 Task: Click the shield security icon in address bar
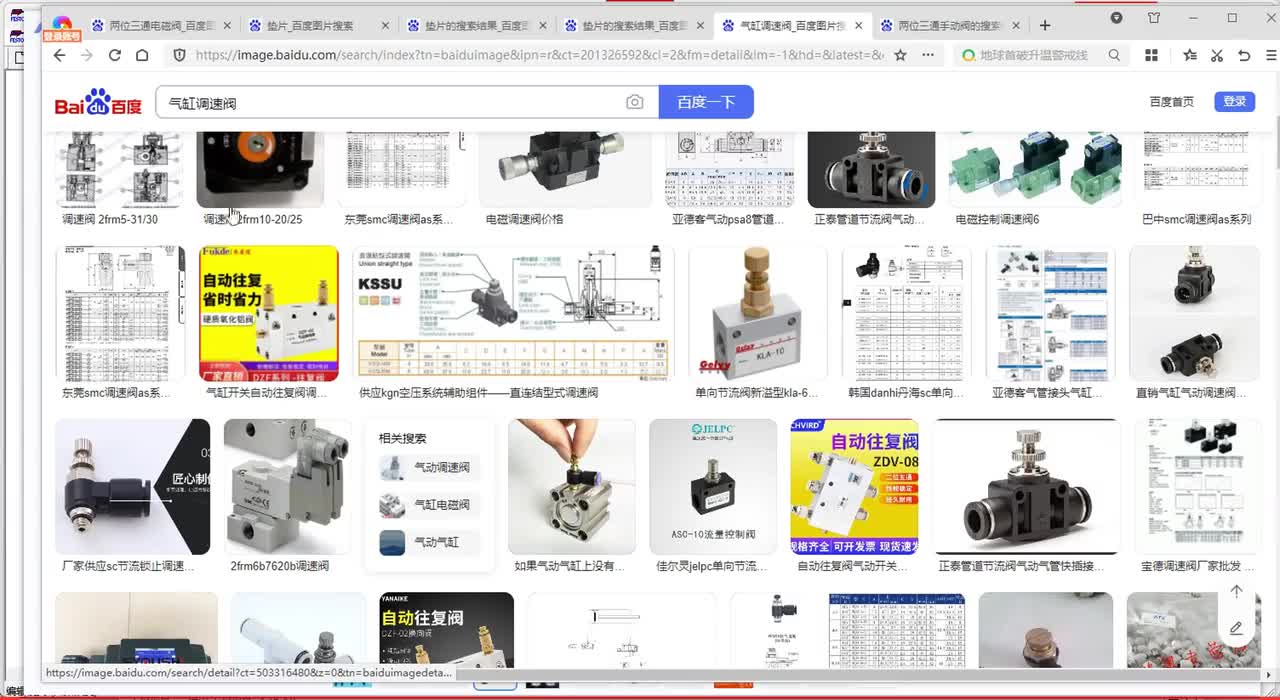click(180, 55)
